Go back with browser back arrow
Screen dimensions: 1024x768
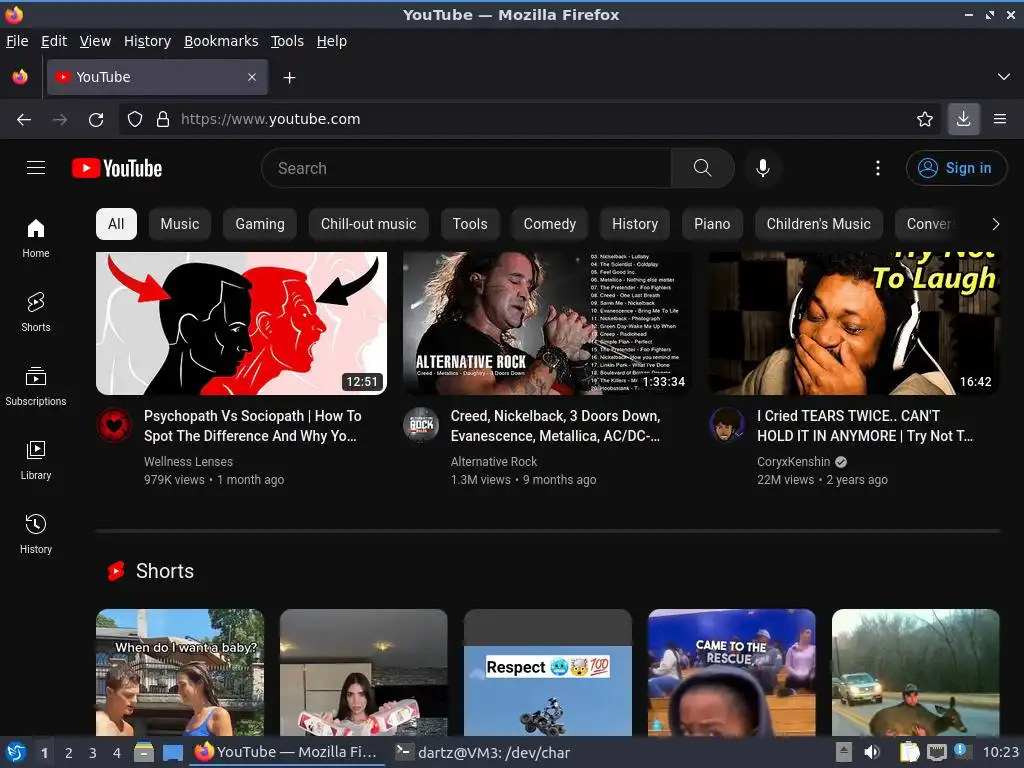(24, 119)
